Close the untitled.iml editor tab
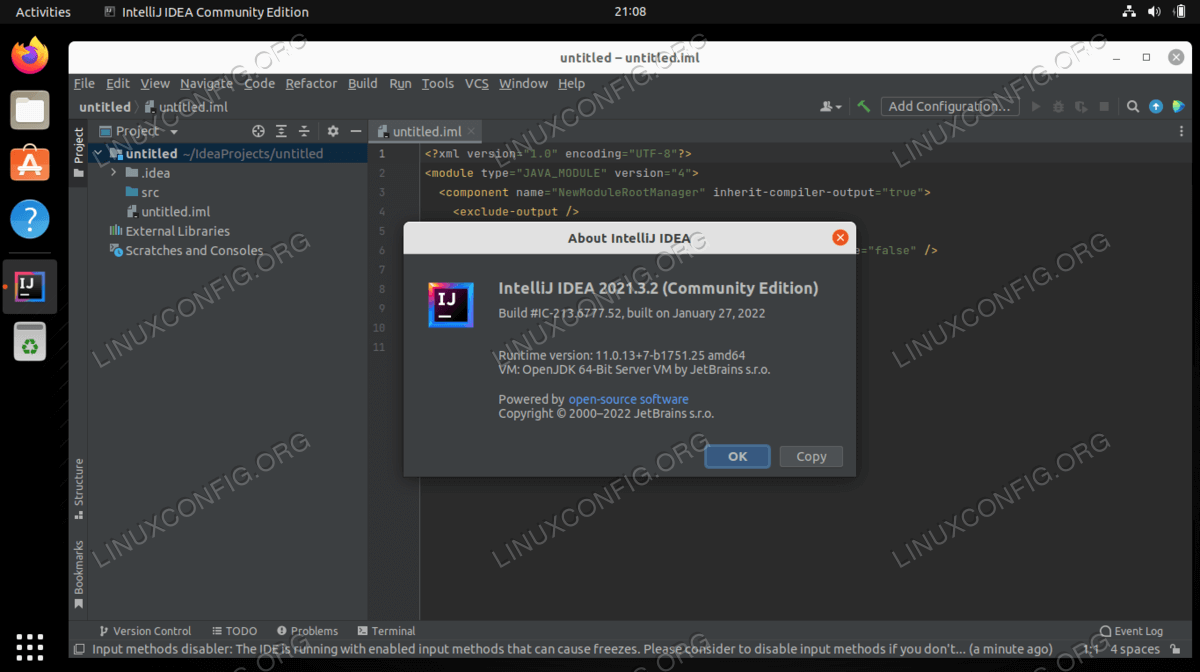Image resolution: width=1200 pixels, height=672 pixels. click(x=472, y=131)
